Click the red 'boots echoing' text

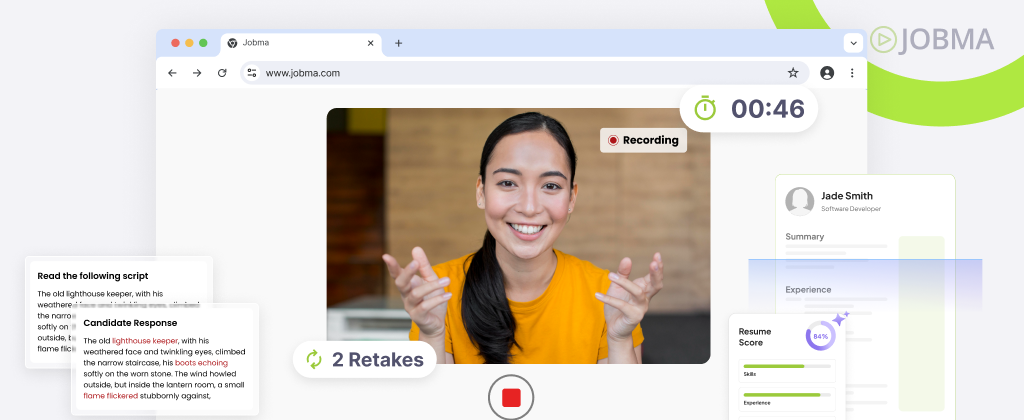tap(201, 363)
